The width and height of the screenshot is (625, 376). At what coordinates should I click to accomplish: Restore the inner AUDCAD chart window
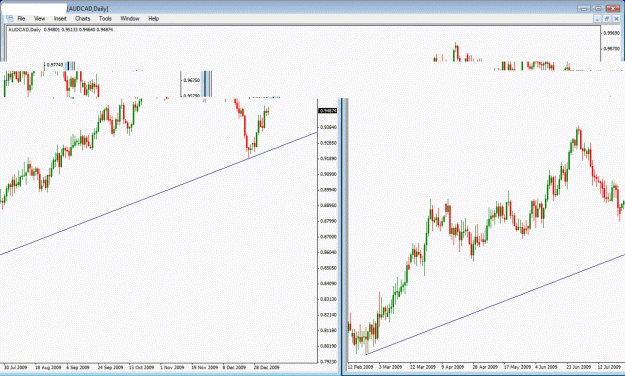(607, 19)
